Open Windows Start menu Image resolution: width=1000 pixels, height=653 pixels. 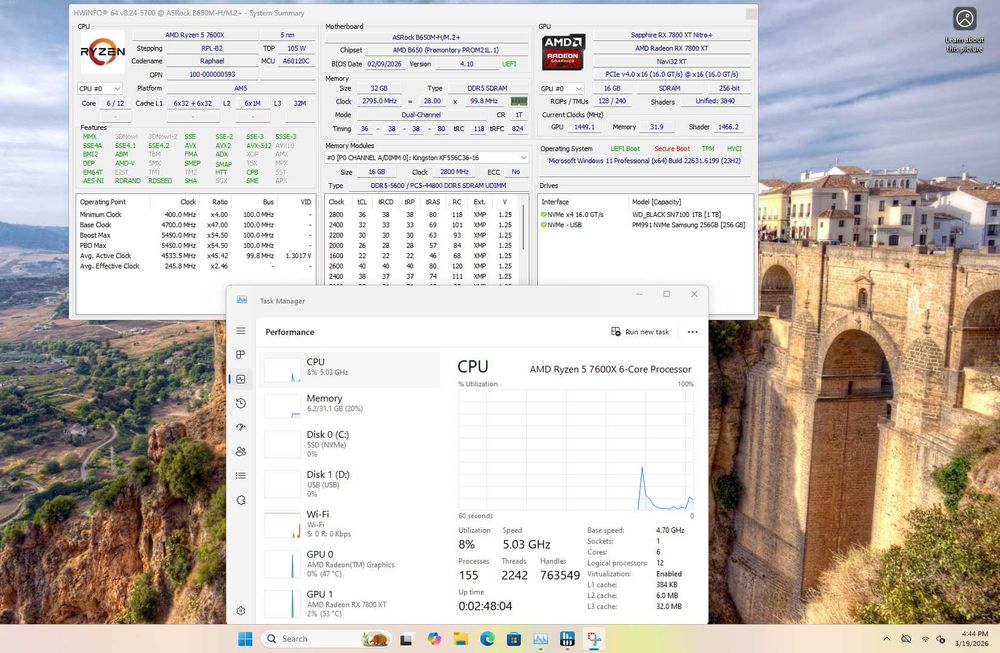(x=245, y=639)
